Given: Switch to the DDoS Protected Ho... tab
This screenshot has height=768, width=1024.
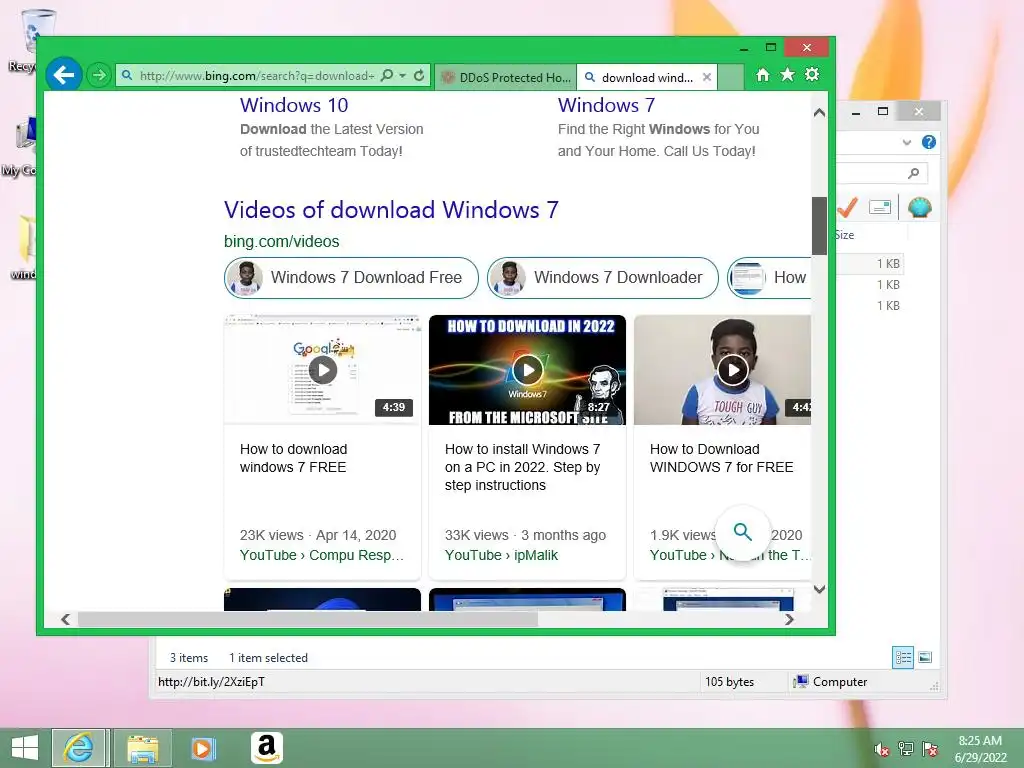Looking at the screenshot, I should pyautogui.click(x=506, y=77).
